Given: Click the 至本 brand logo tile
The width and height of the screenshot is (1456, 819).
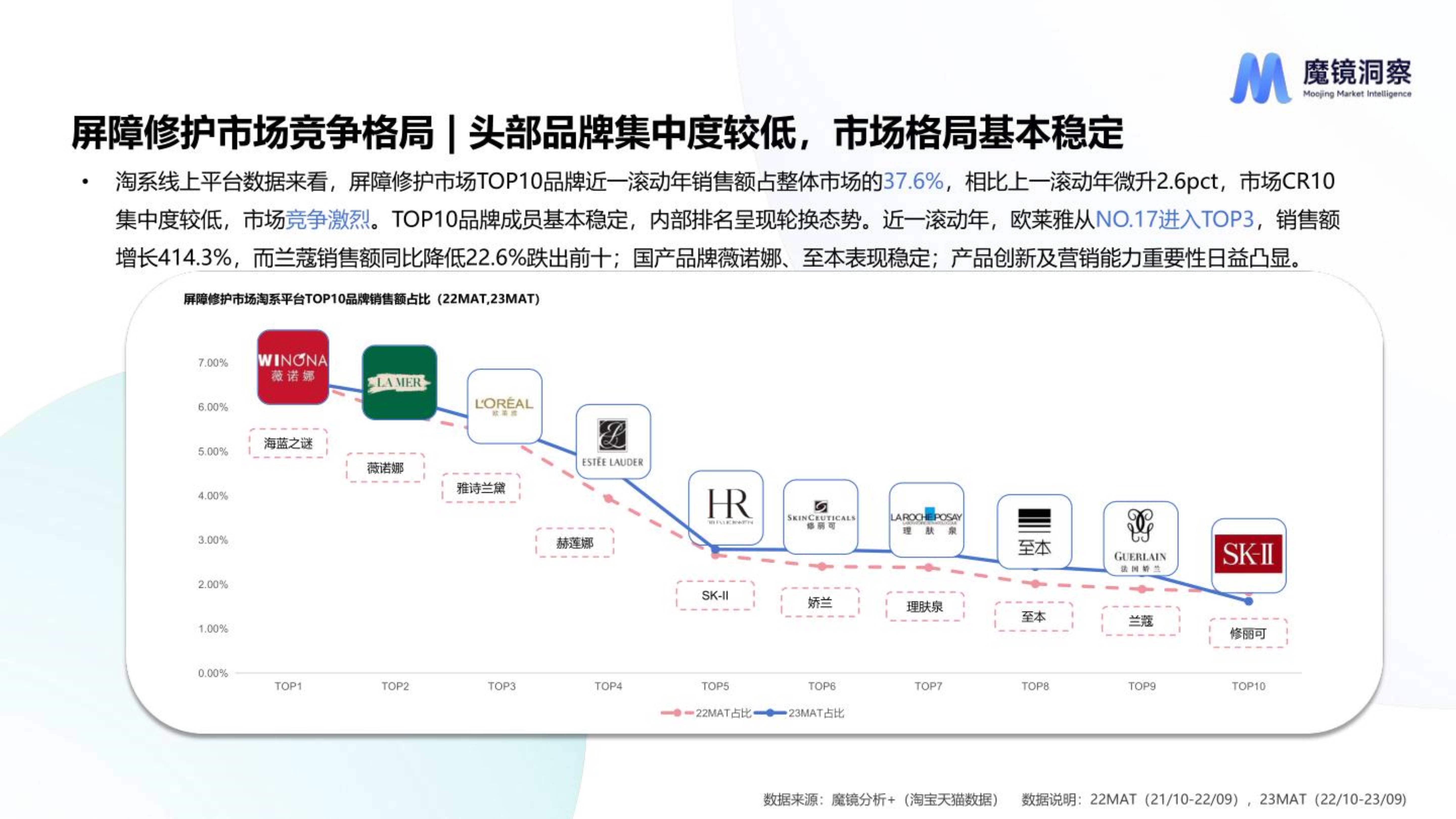Looking at the screenshot, I should [x=1034, y=532].
